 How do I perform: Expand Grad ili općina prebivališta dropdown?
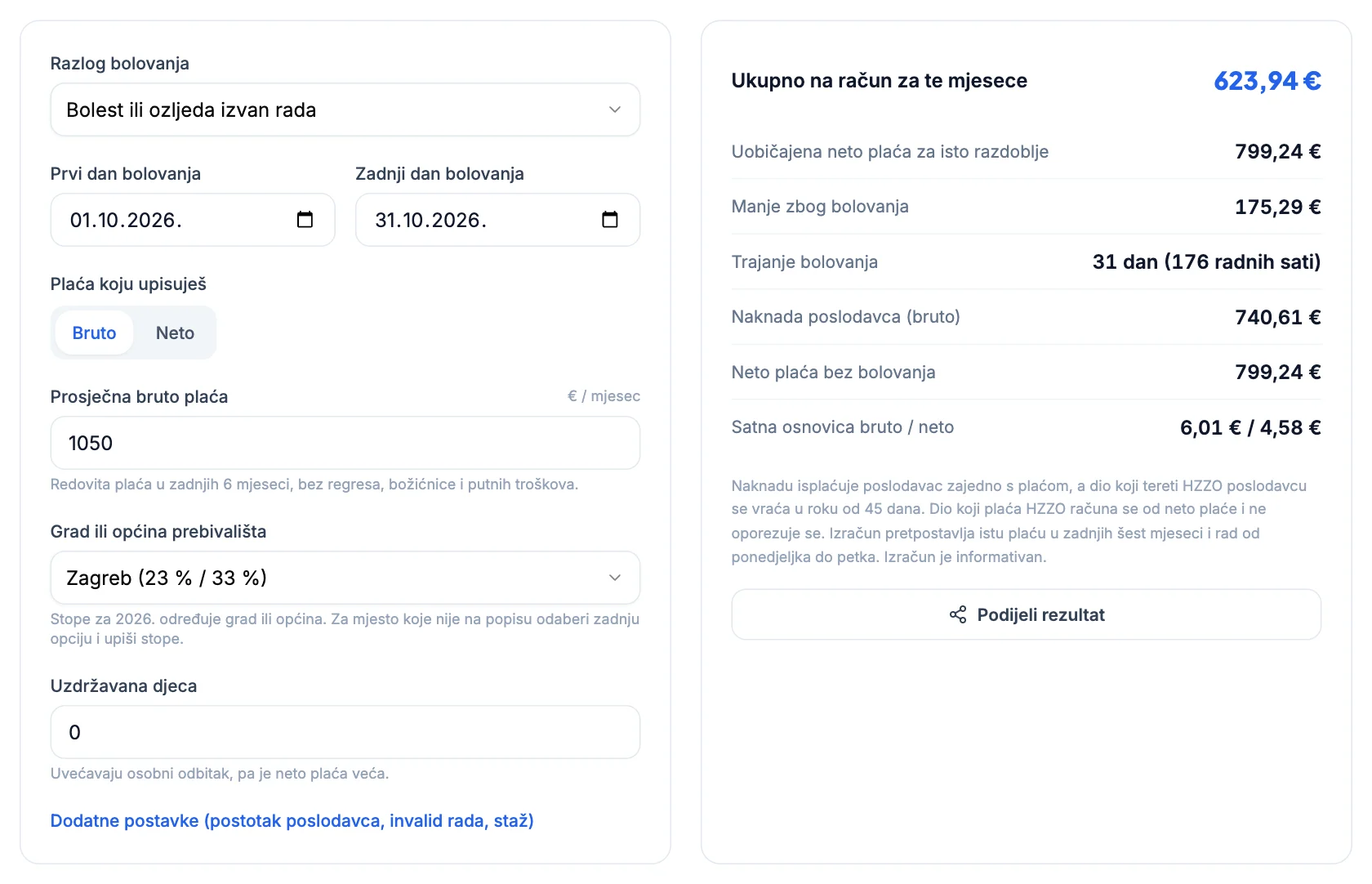(345, 578)
